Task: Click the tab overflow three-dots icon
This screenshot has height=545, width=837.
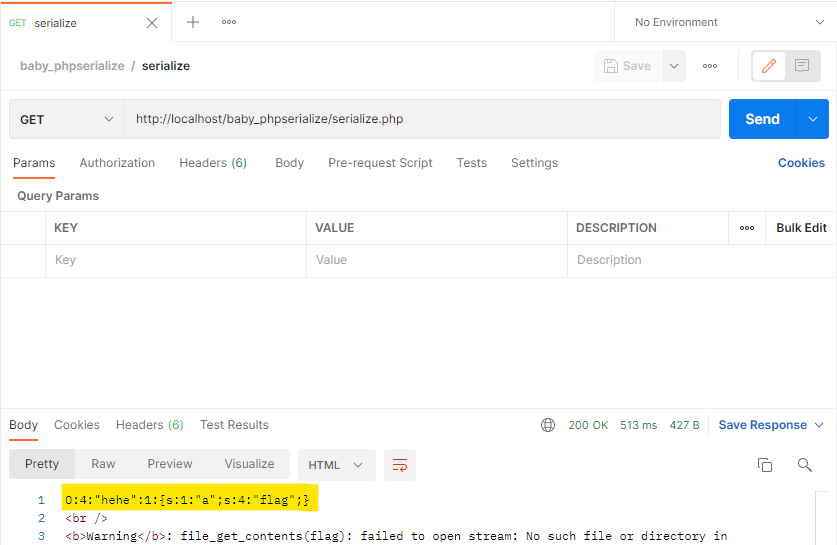Action: coord(229,22)
